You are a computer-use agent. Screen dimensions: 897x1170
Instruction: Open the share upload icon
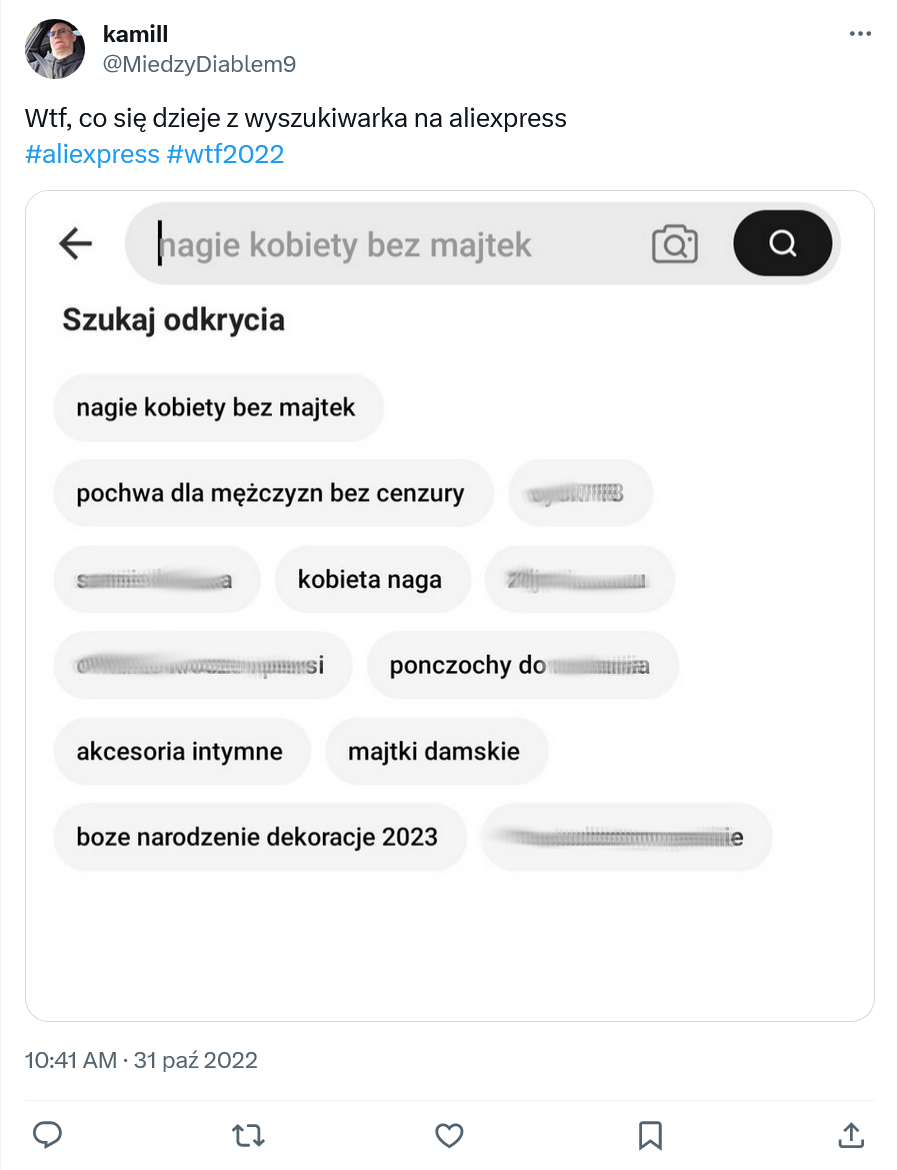point(851,1134)
